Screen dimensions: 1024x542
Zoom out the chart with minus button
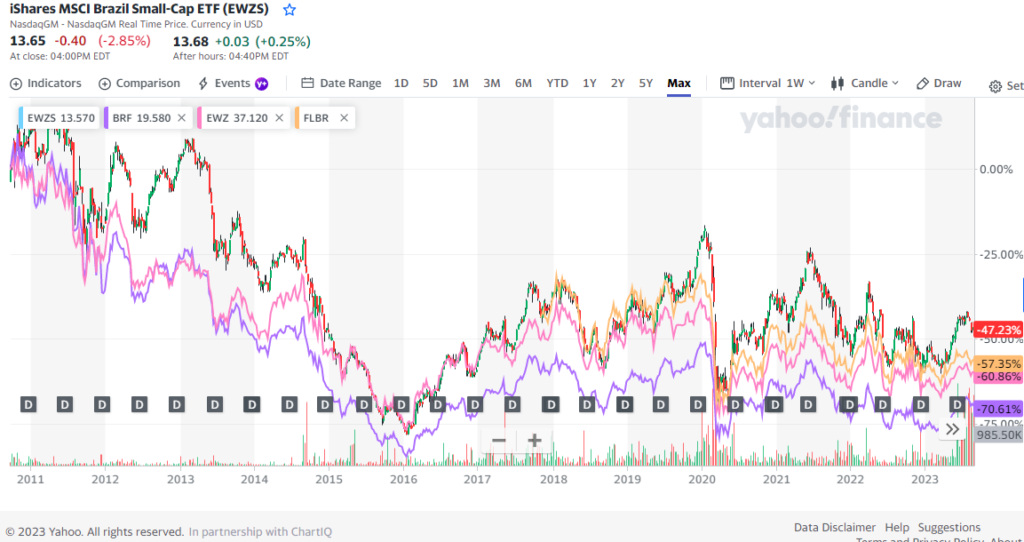tap(498, 441)
